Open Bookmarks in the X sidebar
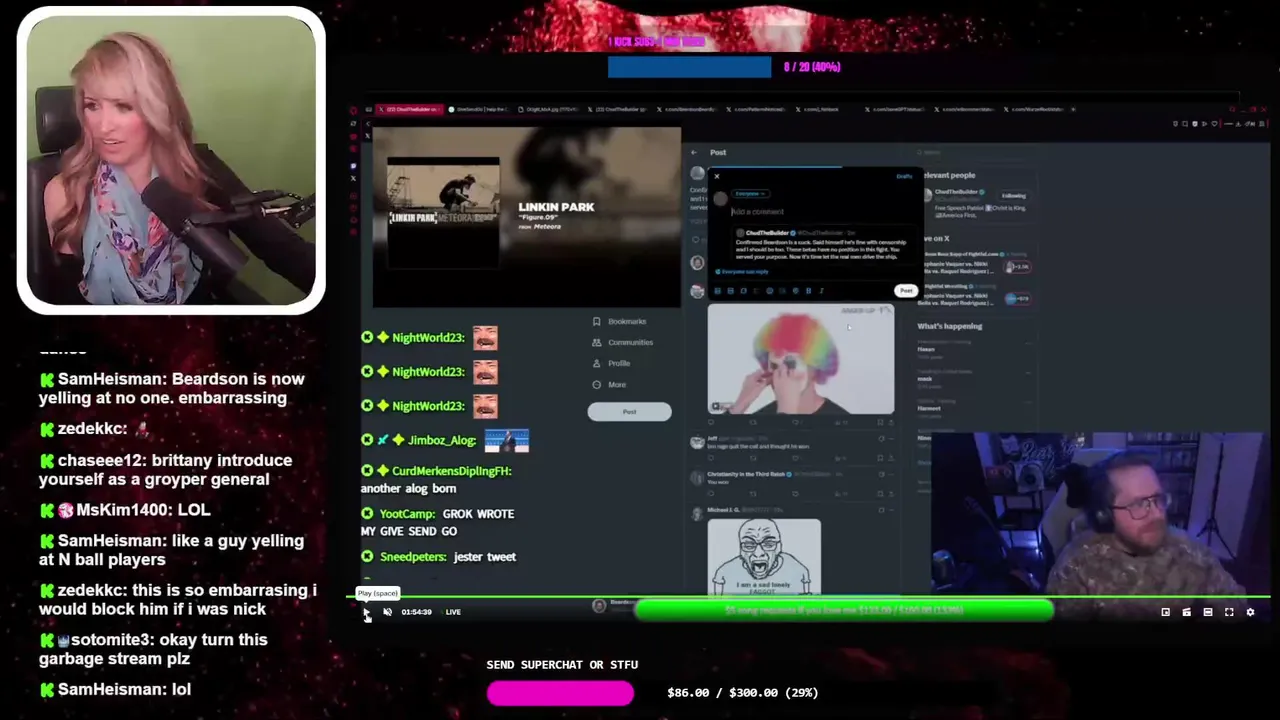The height and width of the screenshot is (720, 1280). coord(620,321)
